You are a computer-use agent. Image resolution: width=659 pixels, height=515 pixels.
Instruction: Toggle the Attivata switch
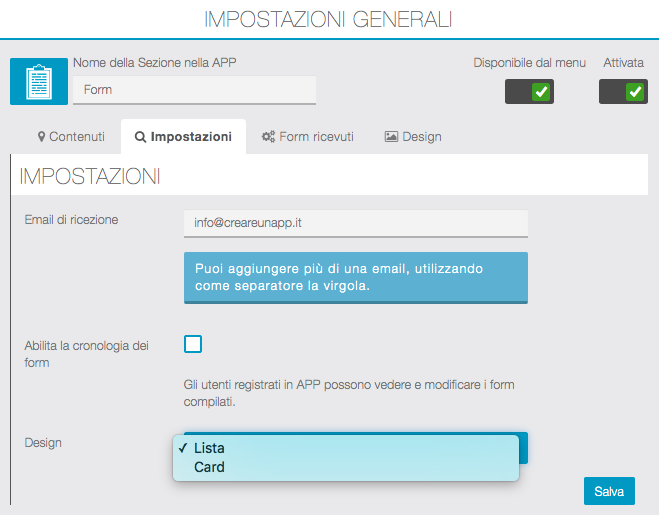click(623, 92)
